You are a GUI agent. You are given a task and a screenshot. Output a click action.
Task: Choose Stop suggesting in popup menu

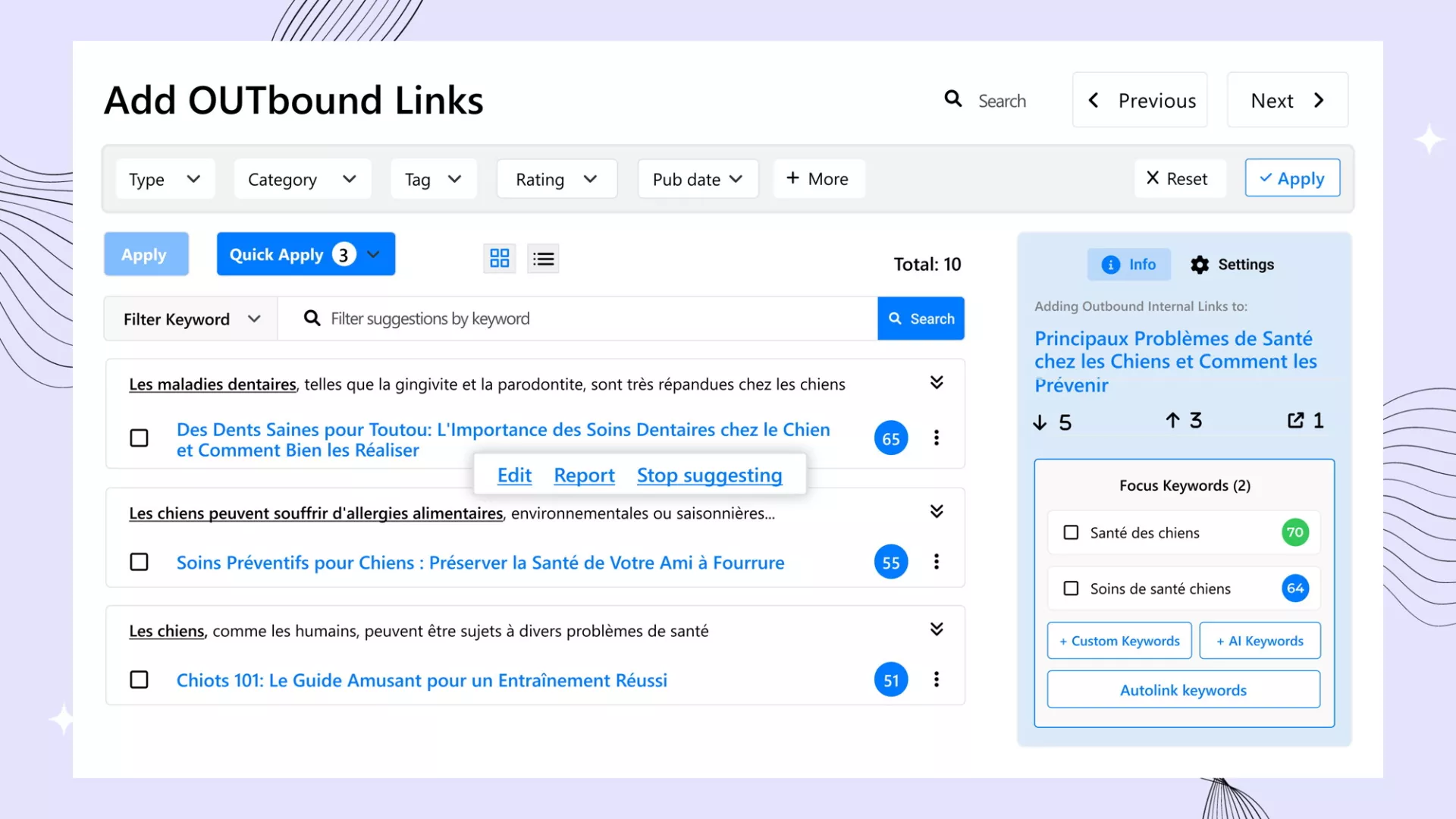point(709,475)
